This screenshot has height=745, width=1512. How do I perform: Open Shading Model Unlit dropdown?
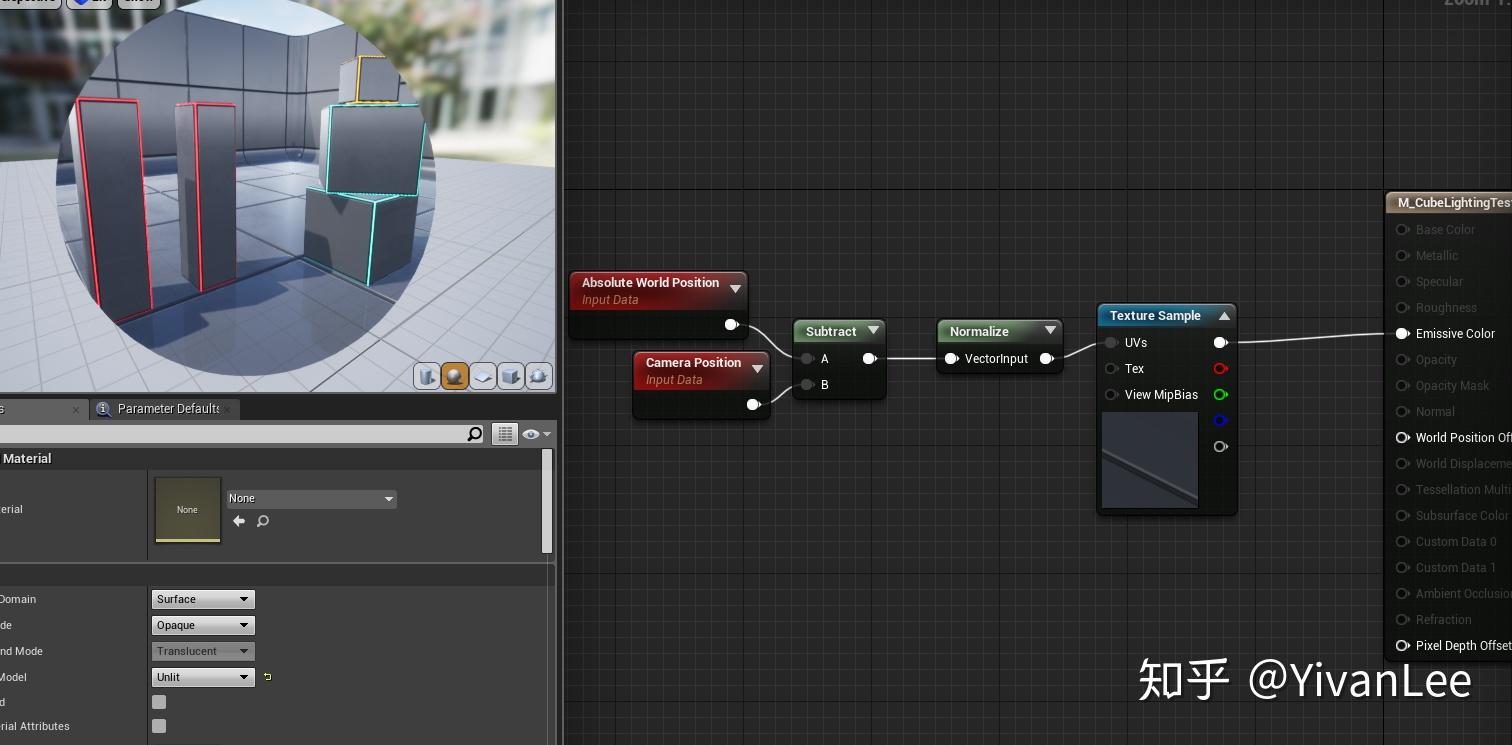point(203,677)
